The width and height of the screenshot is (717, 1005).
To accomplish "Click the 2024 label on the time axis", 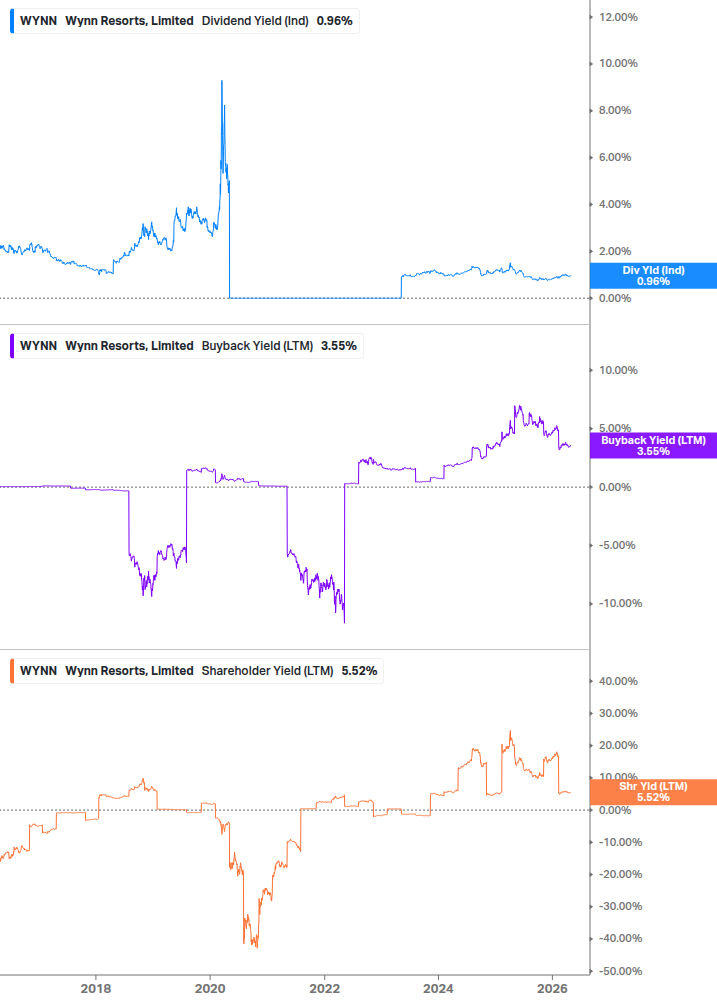I will pyautogui.click(x=438, y=988).
